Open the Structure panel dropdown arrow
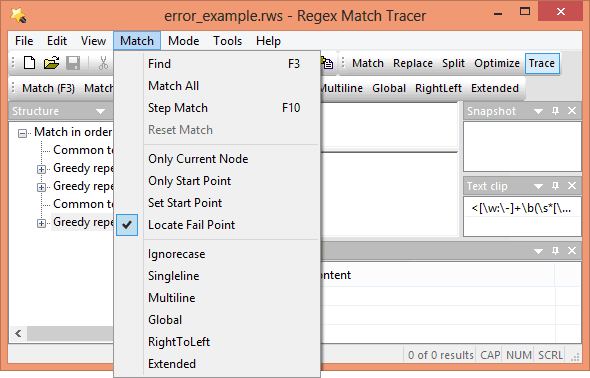 tap(100, 111)
